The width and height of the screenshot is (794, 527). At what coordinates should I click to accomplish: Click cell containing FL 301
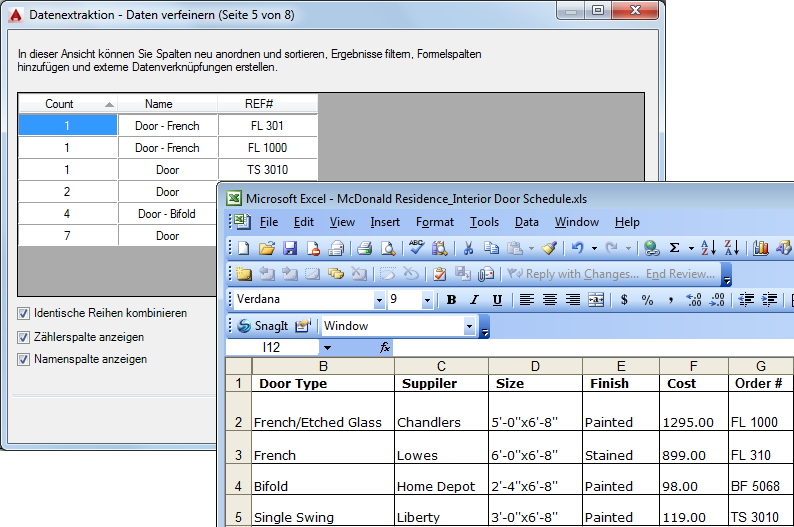(268, 126)
